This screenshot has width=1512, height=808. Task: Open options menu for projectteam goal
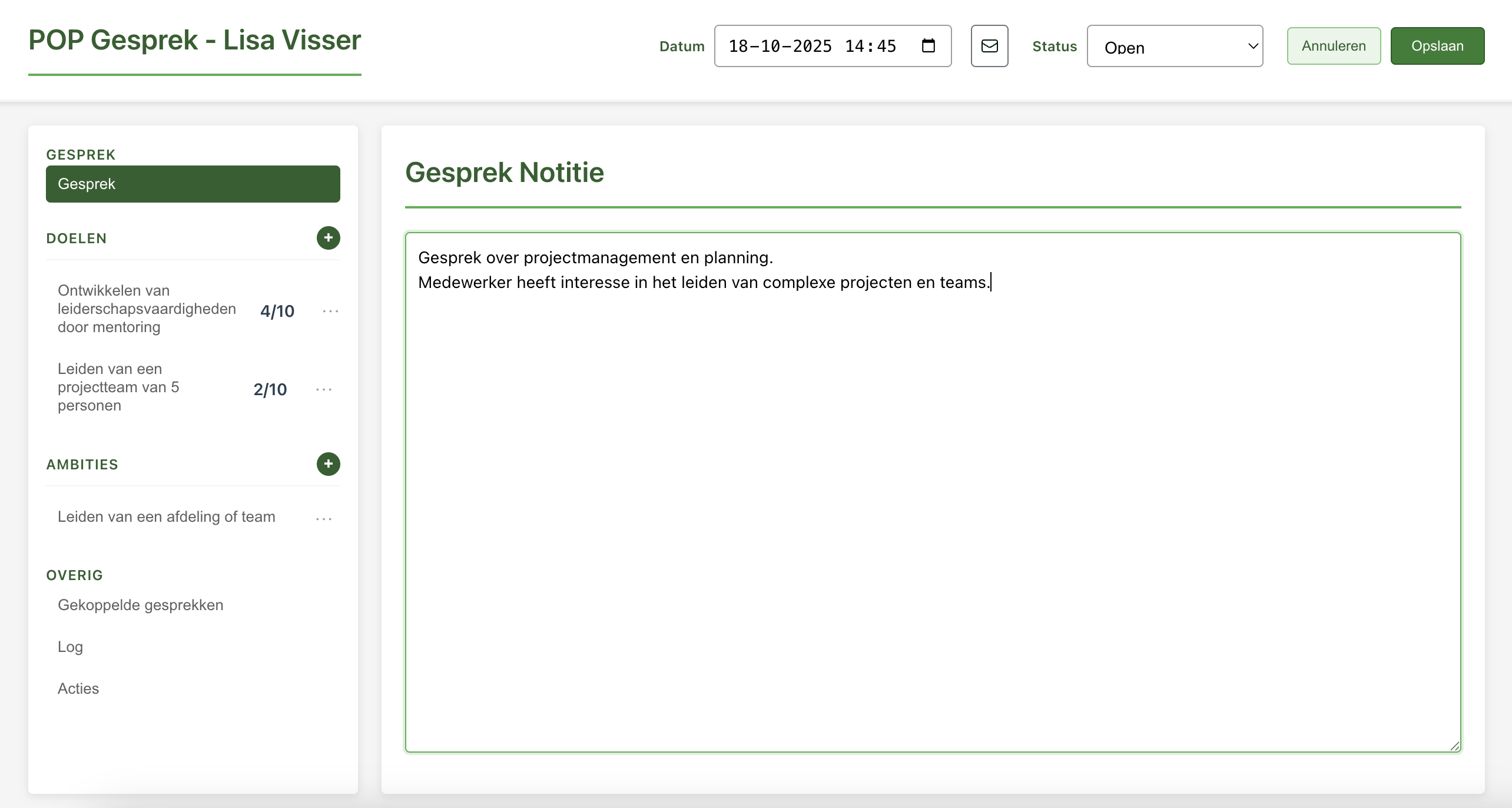(324, 389)
